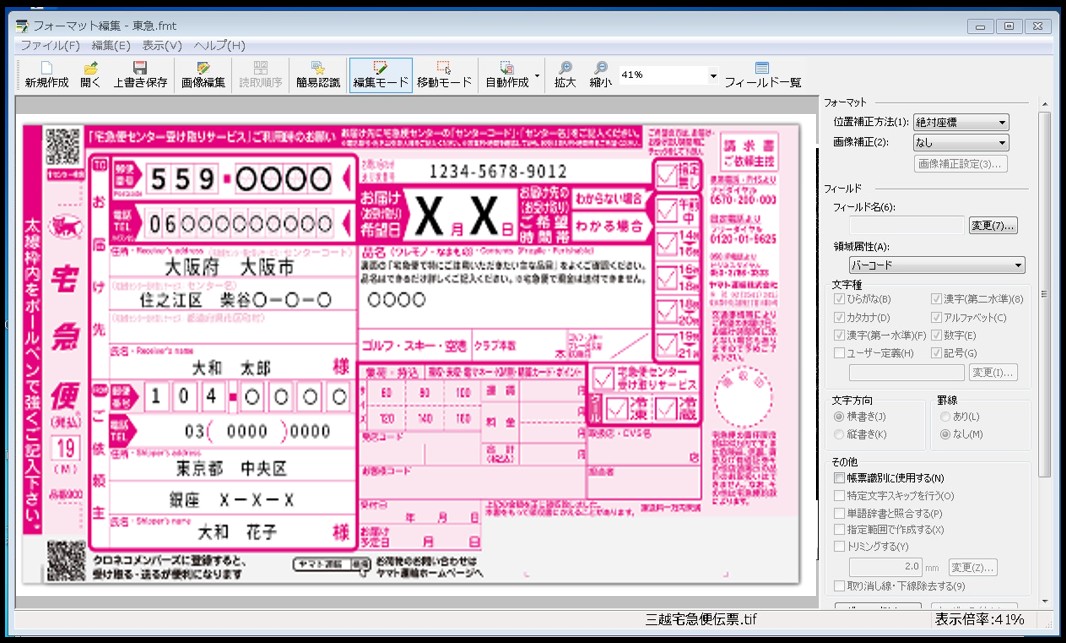1066x643 pixels.
Task: Minimize the フォーマット編集 window
Action: [x=980, y=27]
